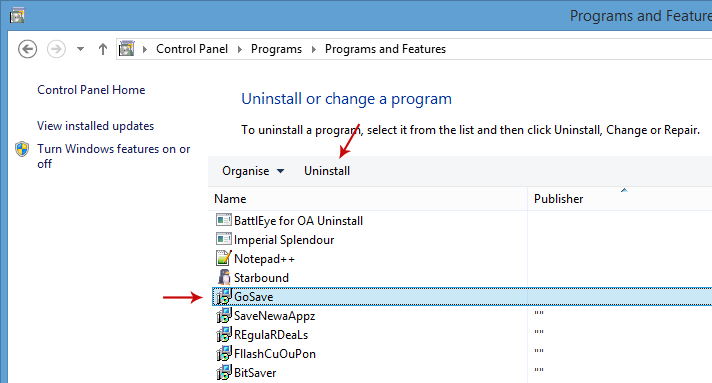Open the Control Panel Home link
This screenshot has width=712, height=383.
(x=91, y=90)
